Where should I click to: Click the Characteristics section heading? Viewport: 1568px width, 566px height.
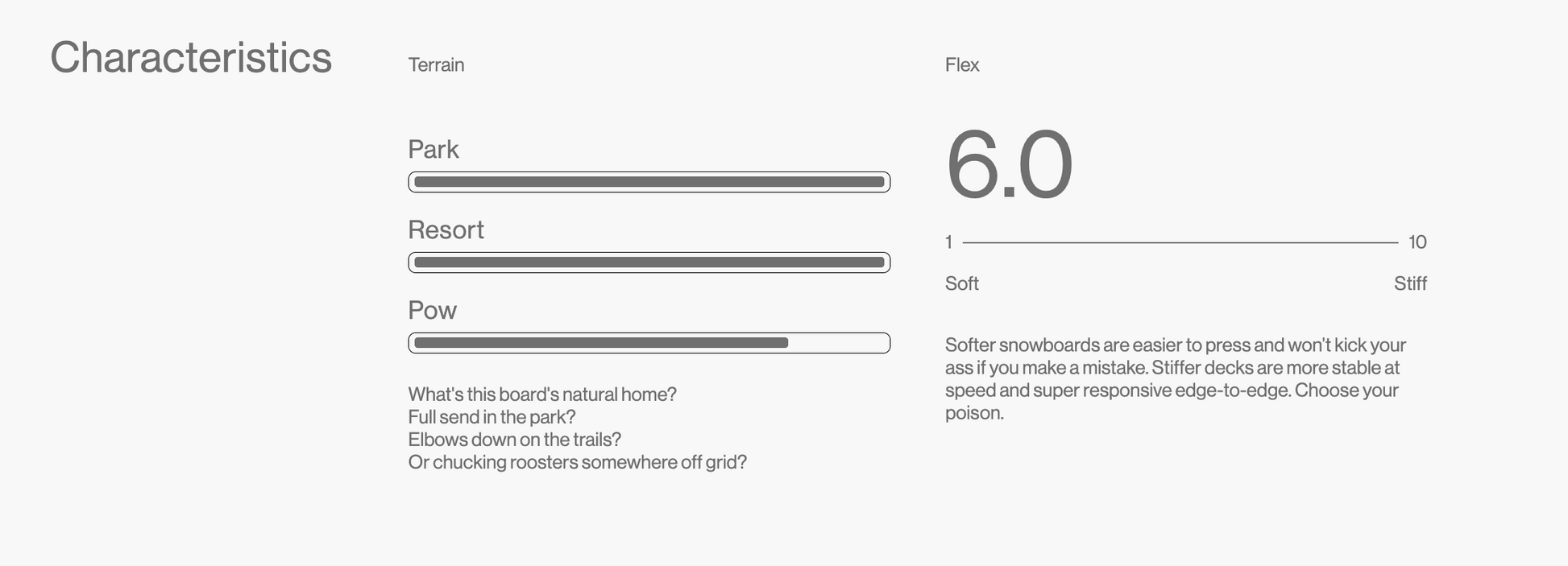click(x=191, y=58)
